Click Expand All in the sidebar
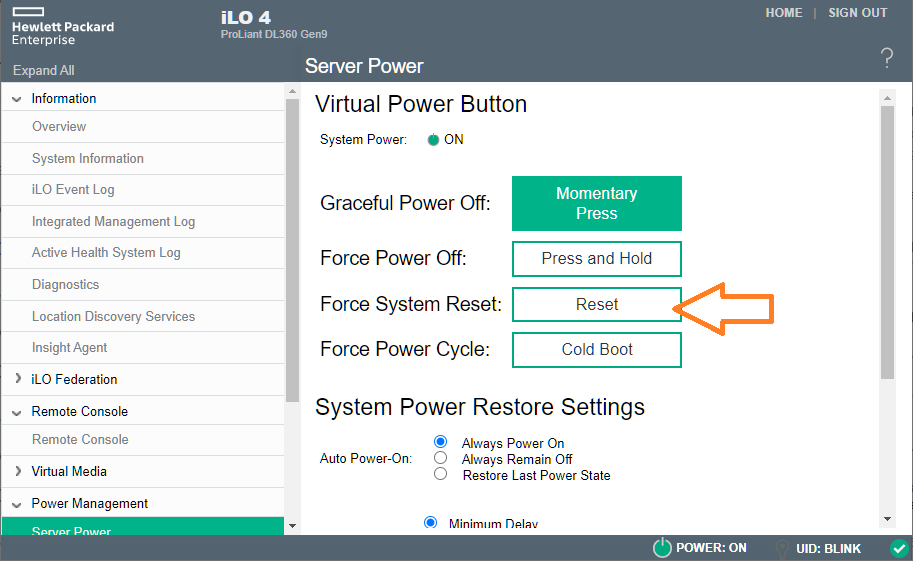 tap(44, 70)
